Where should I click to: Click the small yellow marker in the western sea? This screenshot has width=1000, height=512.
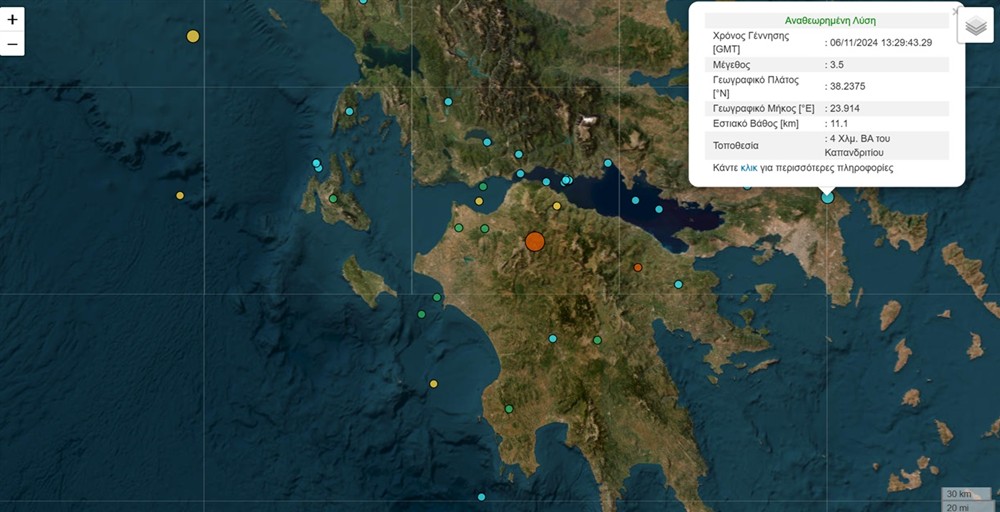(x=180, y=195)
